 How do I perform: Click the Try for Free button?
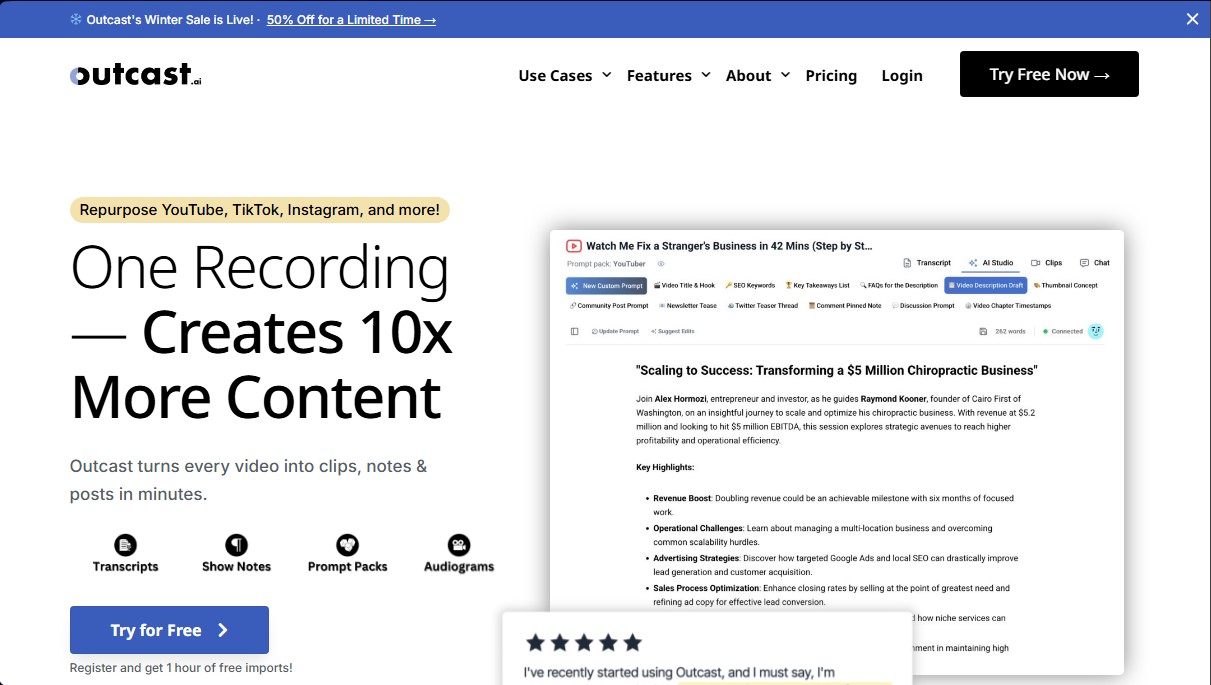click(169, 630)
